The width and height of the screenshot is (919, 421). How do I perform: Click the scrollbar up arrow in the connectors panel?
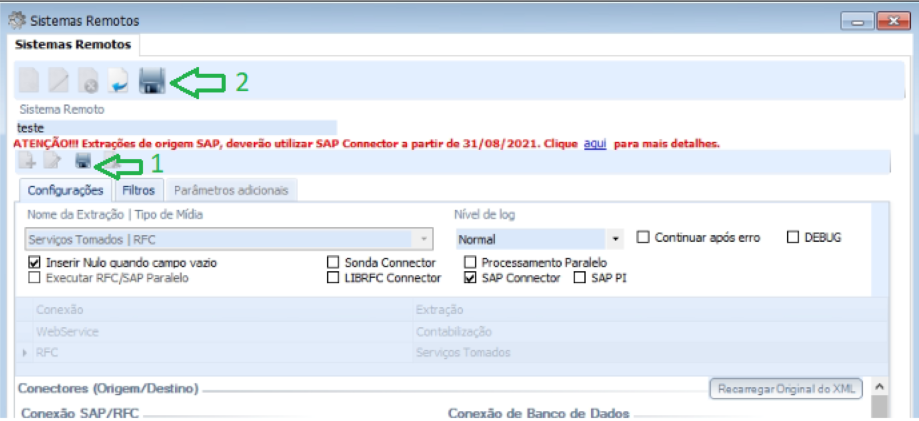[879, 387]
